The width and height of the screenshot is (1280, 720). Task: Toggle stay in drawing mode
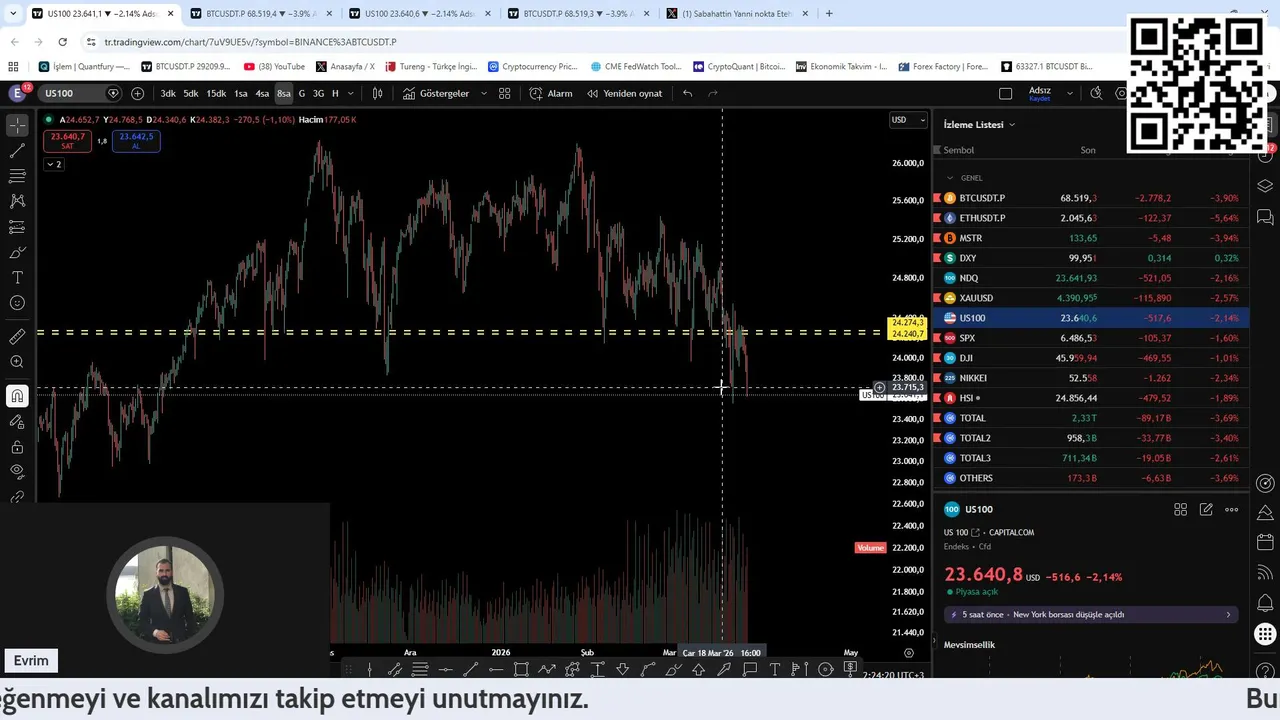click(17, 421)
